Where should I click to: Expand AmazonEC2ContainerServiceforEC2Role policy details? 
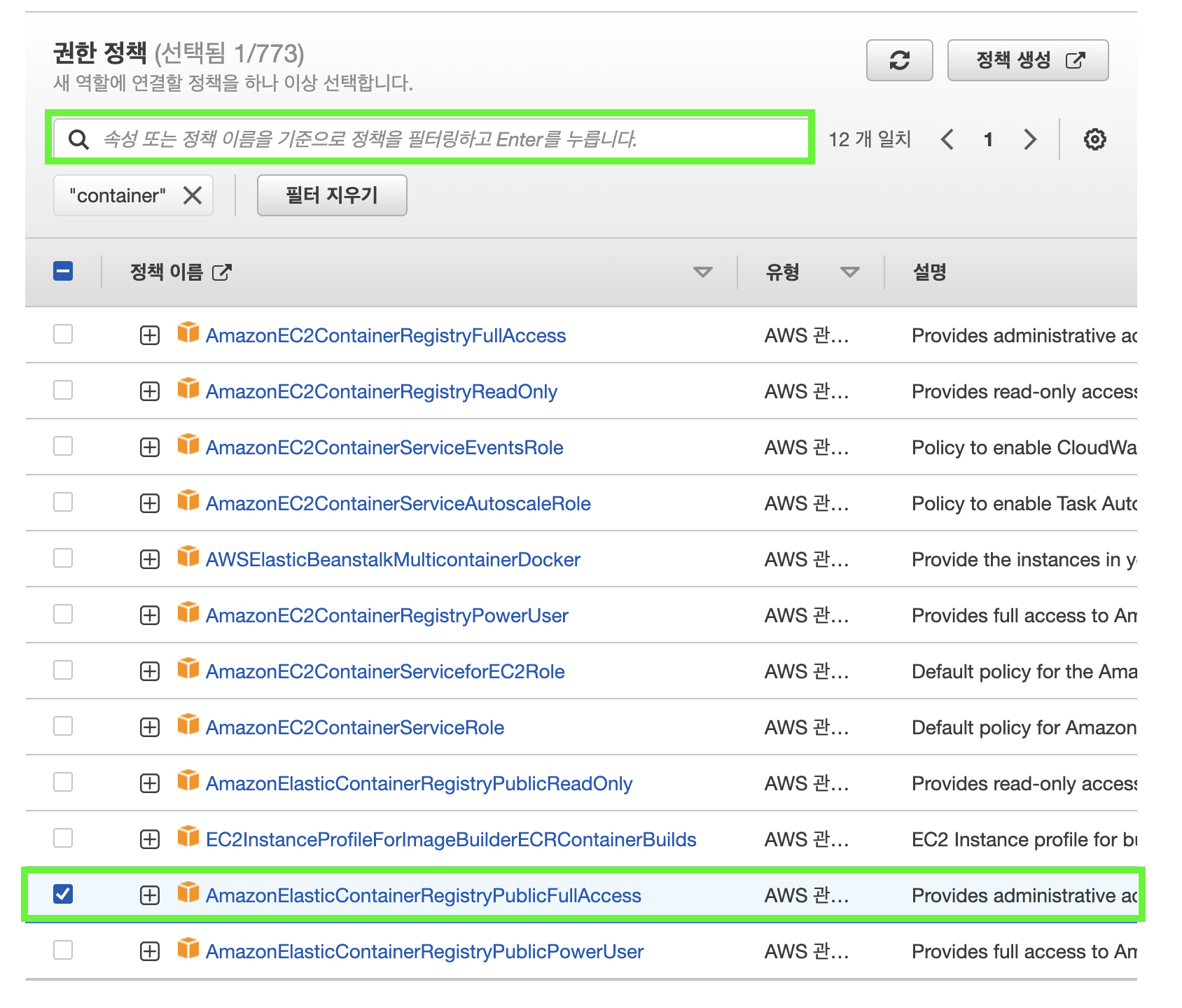click(150, 671)
